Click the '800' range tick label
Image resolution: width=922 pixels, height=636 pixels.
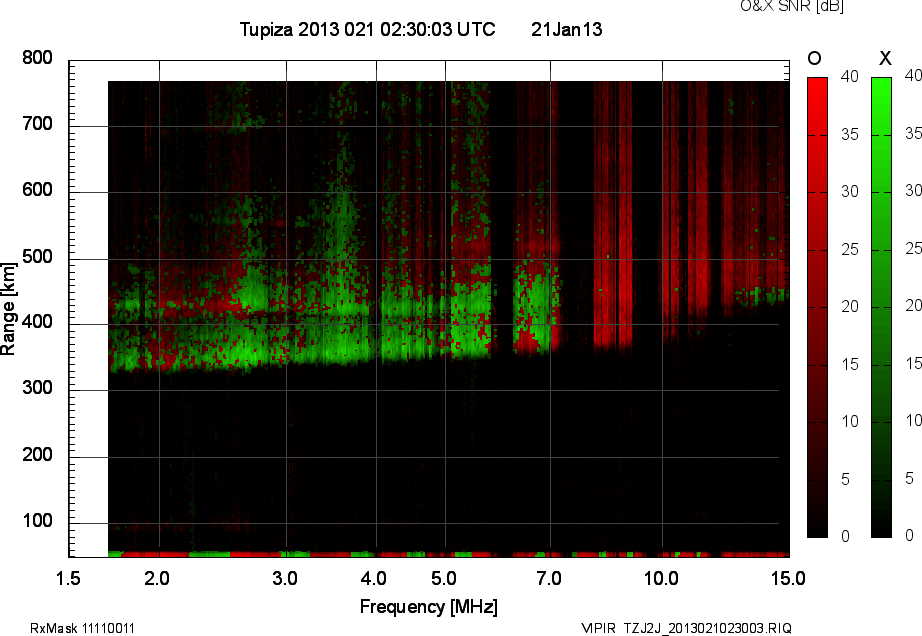37,58
